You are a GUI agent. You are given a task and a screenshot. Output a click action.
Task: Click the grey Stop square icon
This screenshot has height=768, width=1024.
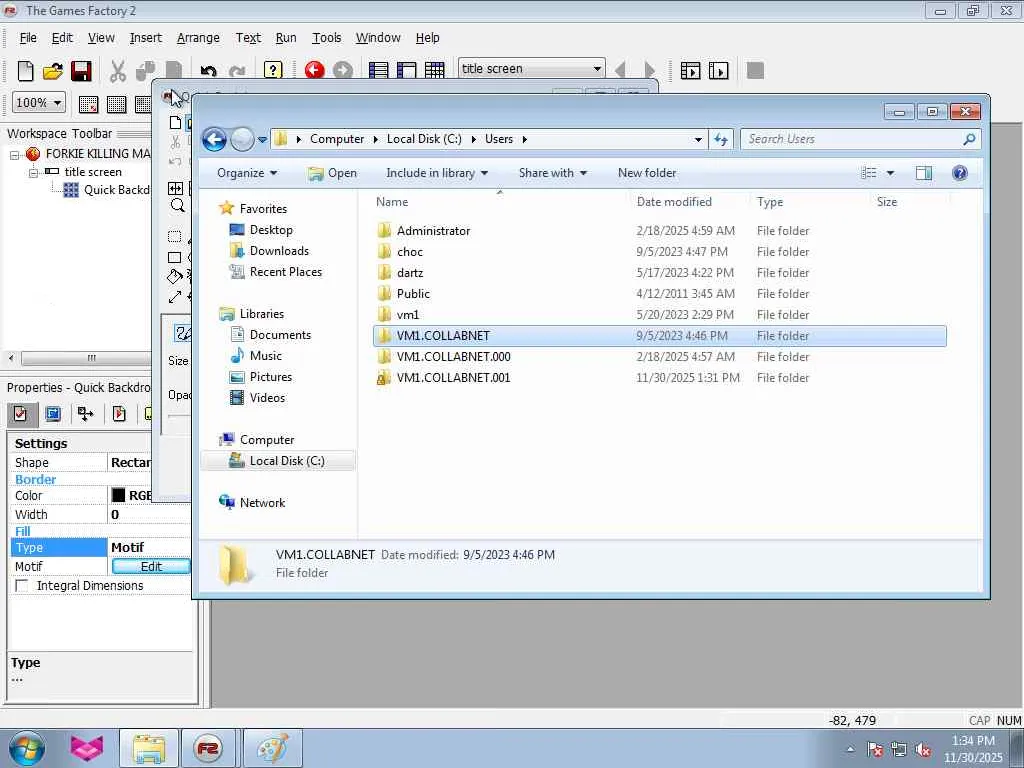coord(755,70)
